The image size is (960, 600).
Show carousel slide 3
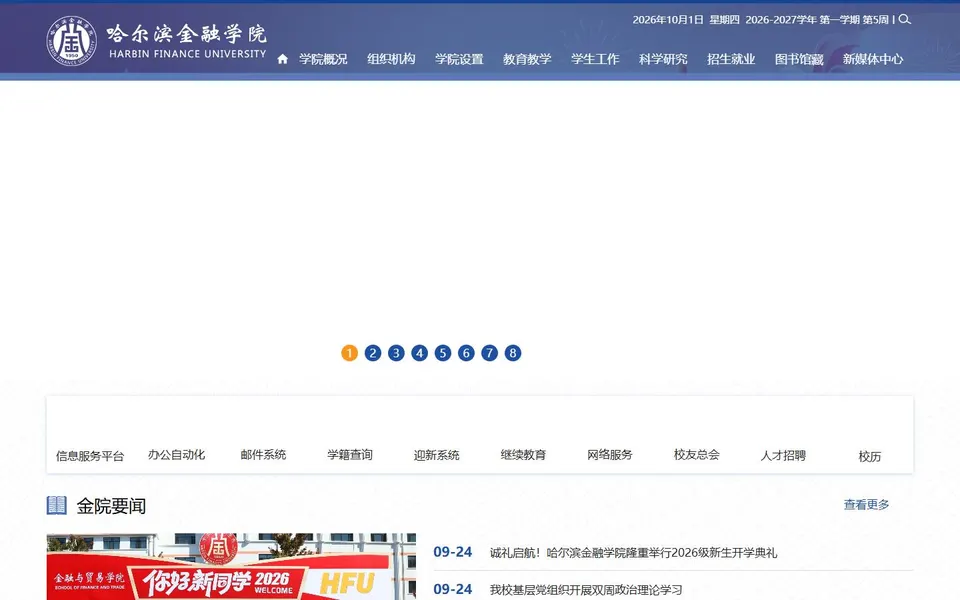396,353
